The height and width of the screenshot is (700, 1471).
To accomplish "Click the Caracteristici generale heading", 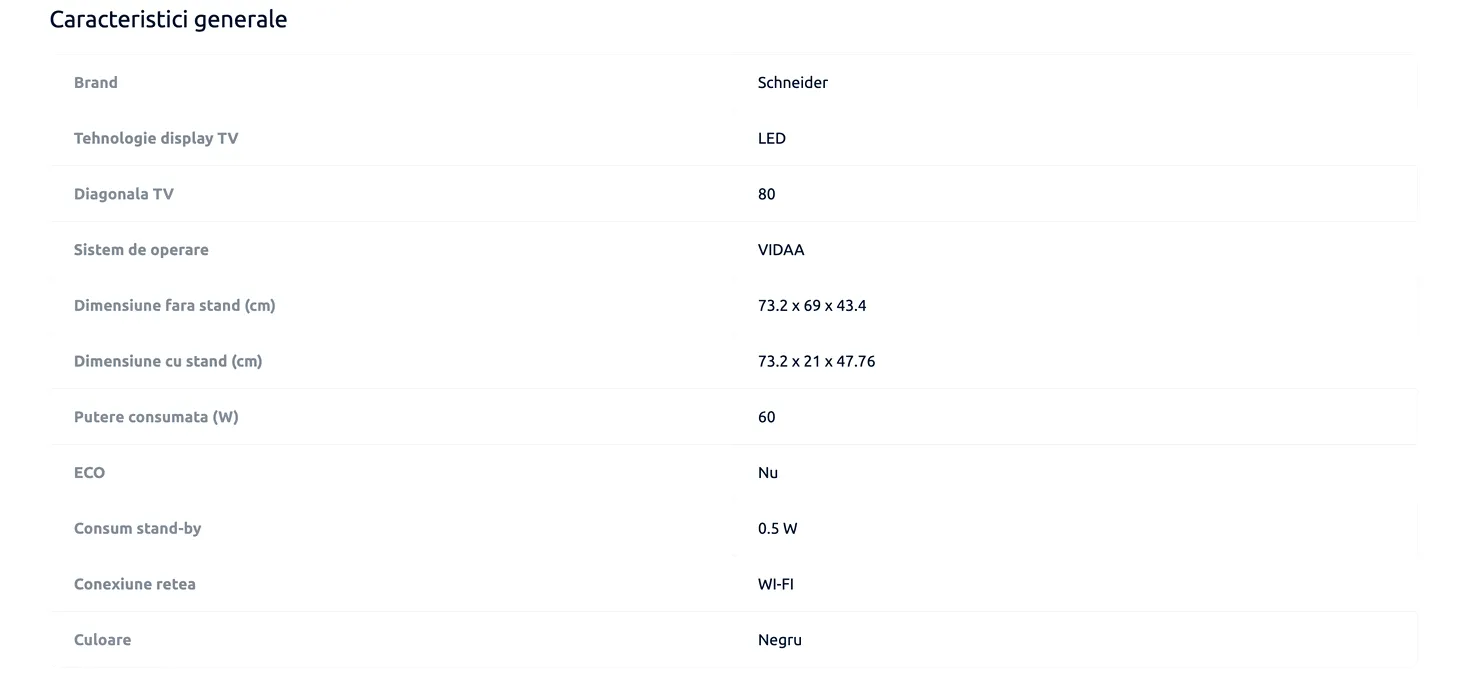I will tap(168, 19).
